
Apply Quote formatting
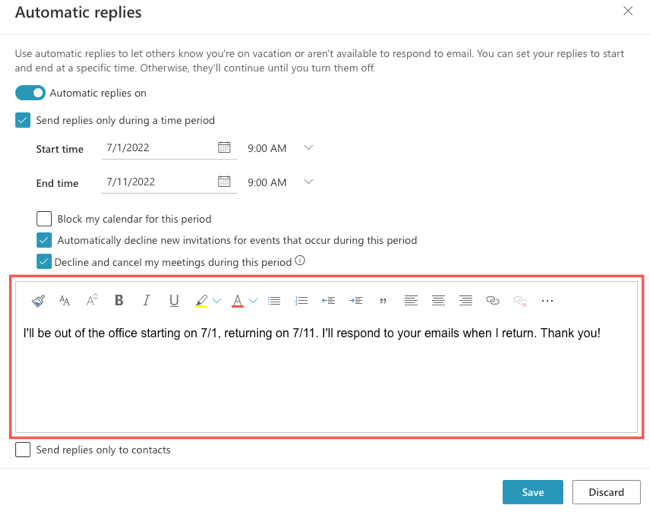(383, 301)
